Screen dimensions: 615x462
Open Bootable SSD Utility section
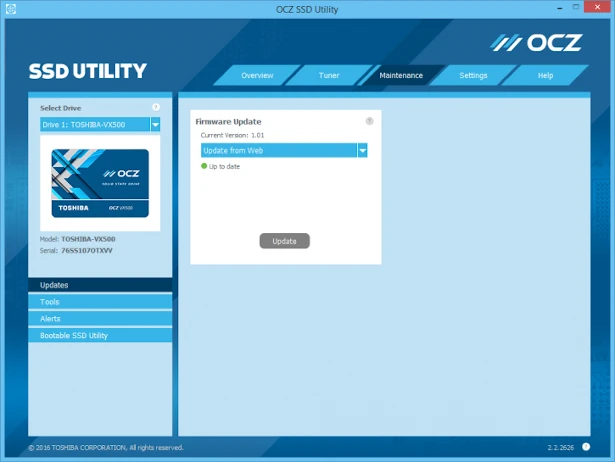point(100,335)
